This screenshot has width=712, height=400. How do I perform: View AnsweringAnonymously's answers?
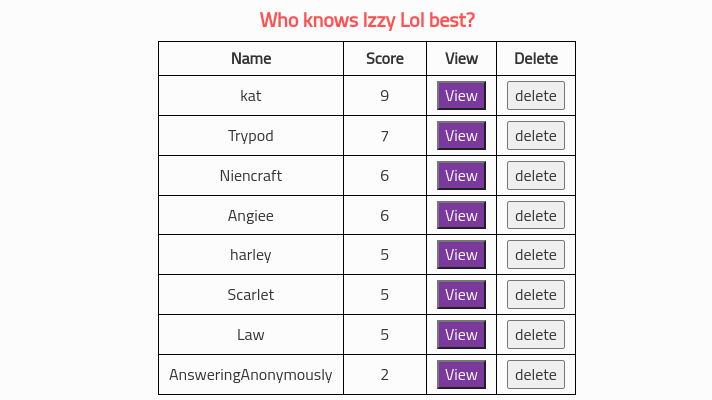click(461, 375)
